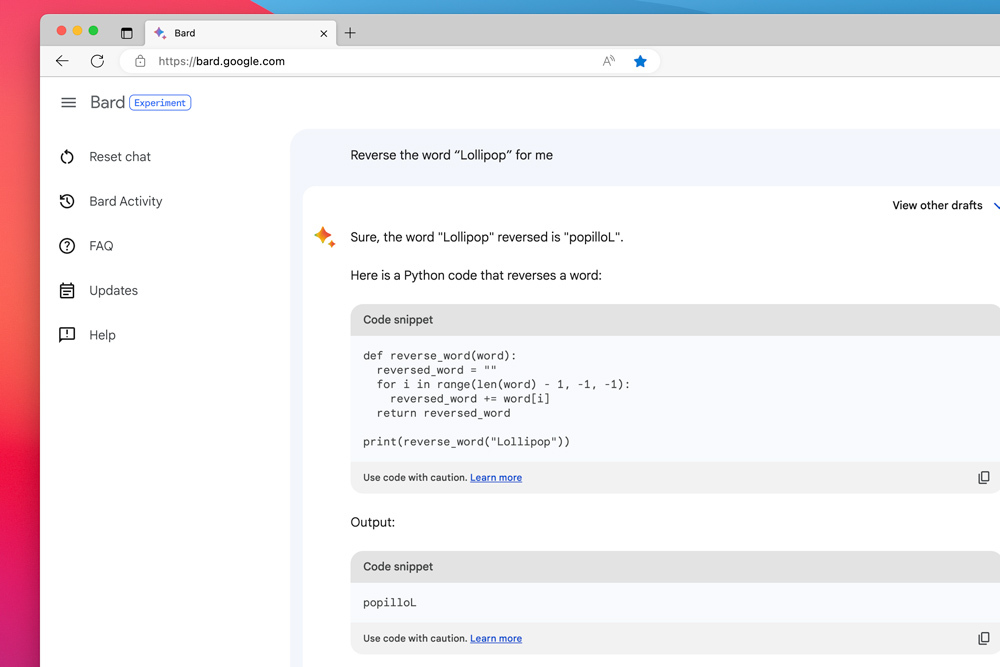Click the Experiment badge next to Bard
Viewport: 1000px width, 667px height.
(160, 103)
